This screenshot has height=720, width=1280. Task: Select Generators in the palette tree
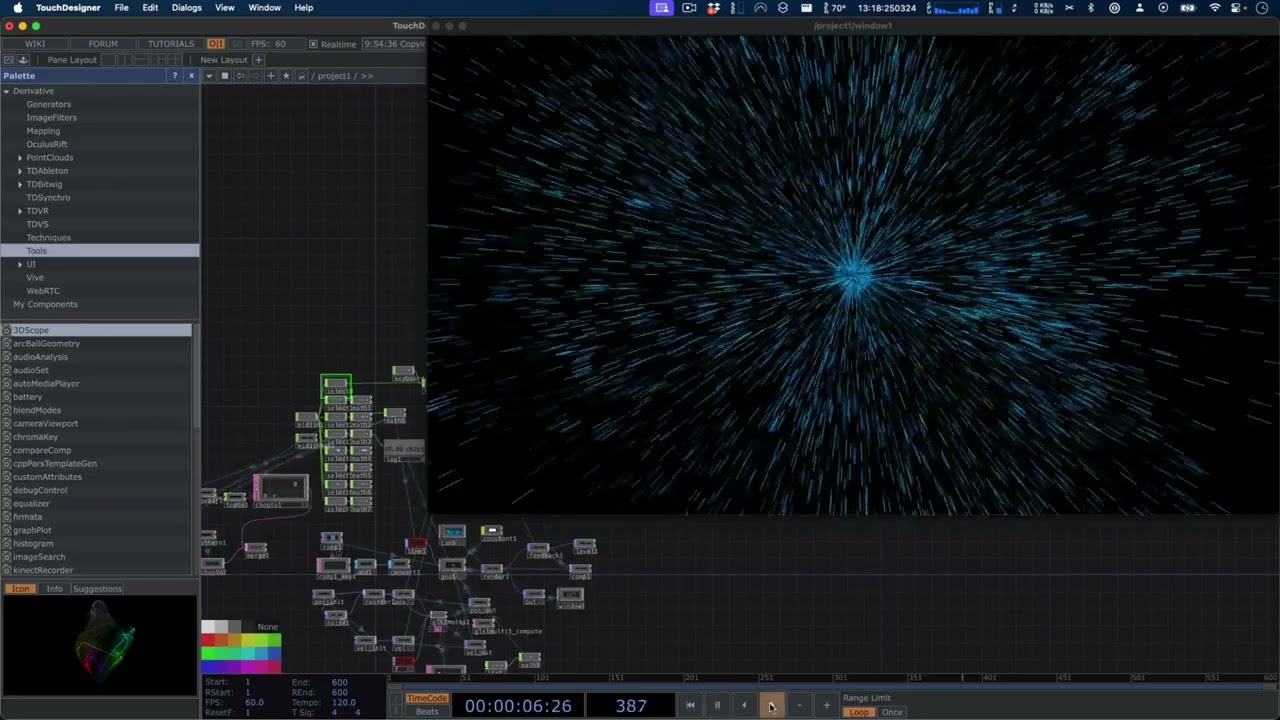pos(48,104)
